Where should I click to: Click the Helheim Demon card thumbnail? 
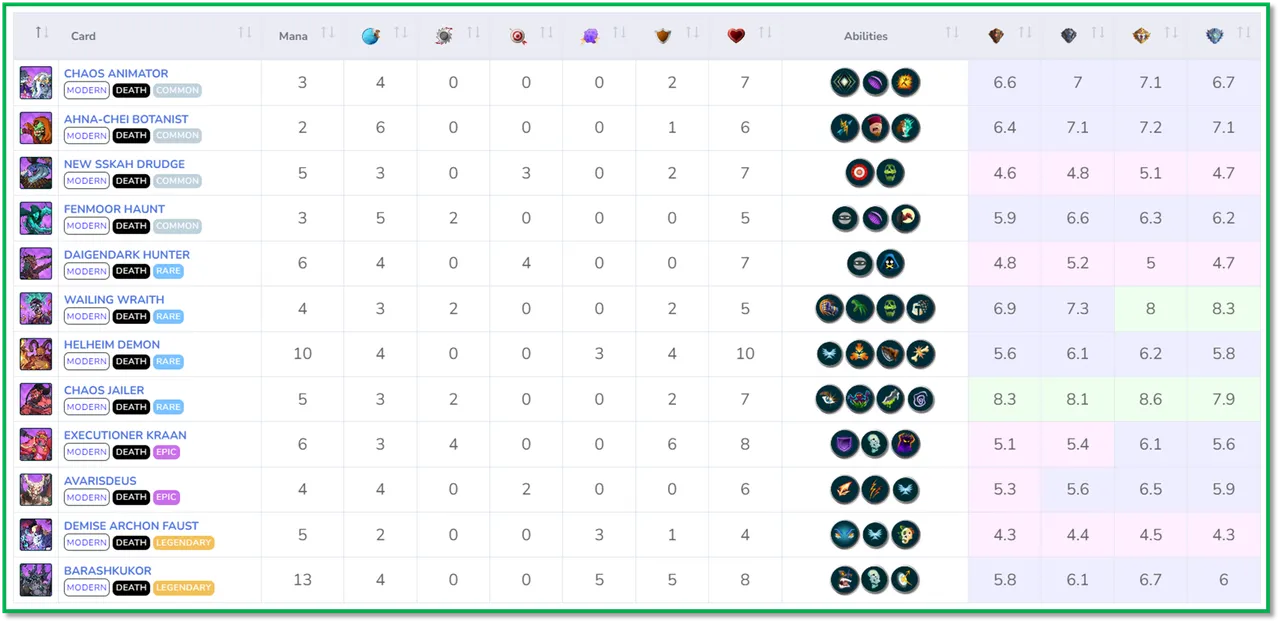coord(36,353)
